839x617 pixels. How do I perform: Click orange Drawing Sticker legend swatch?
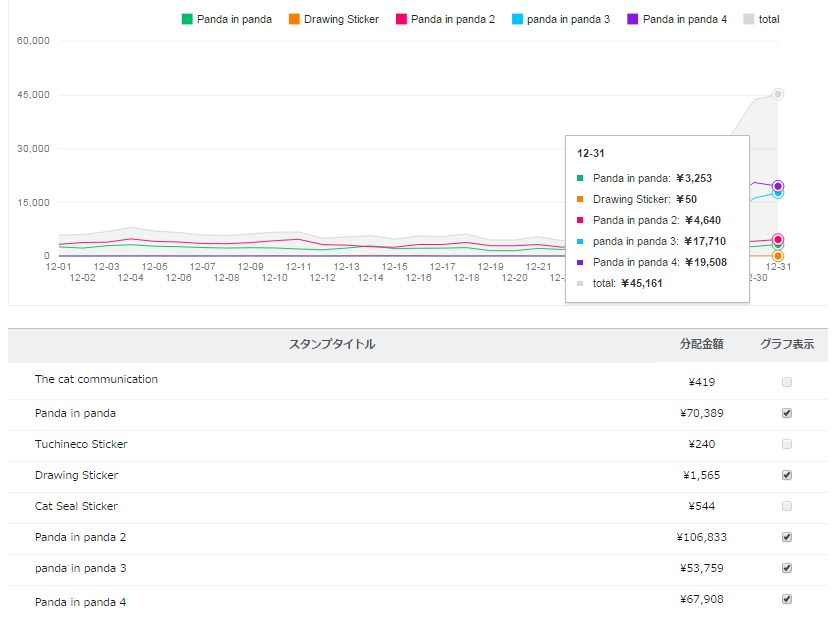coord(293,19)
